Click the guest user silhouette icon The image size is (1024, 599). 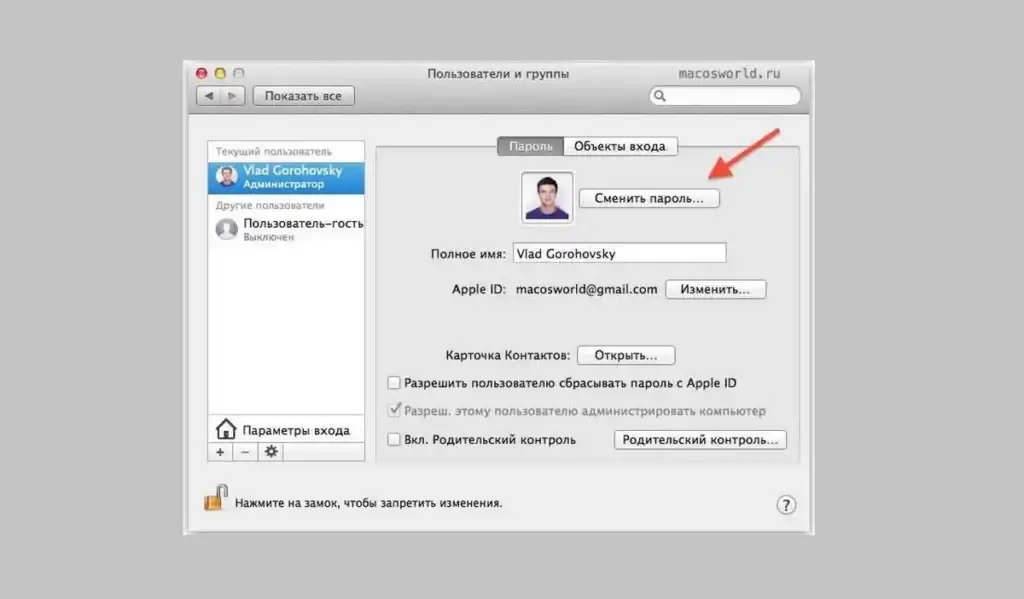tap(227, 229)
